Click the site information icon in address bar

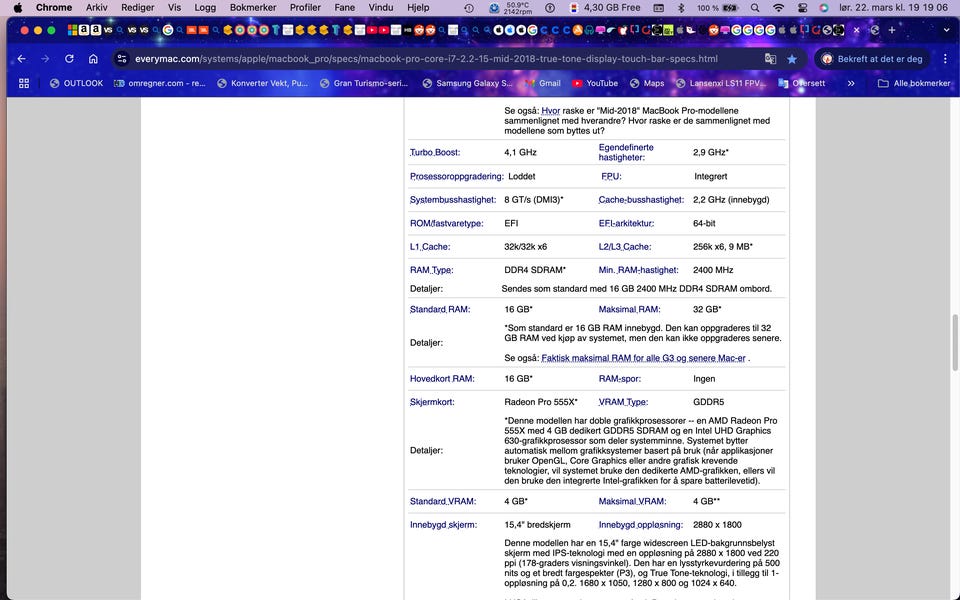(x=122, y=59)
